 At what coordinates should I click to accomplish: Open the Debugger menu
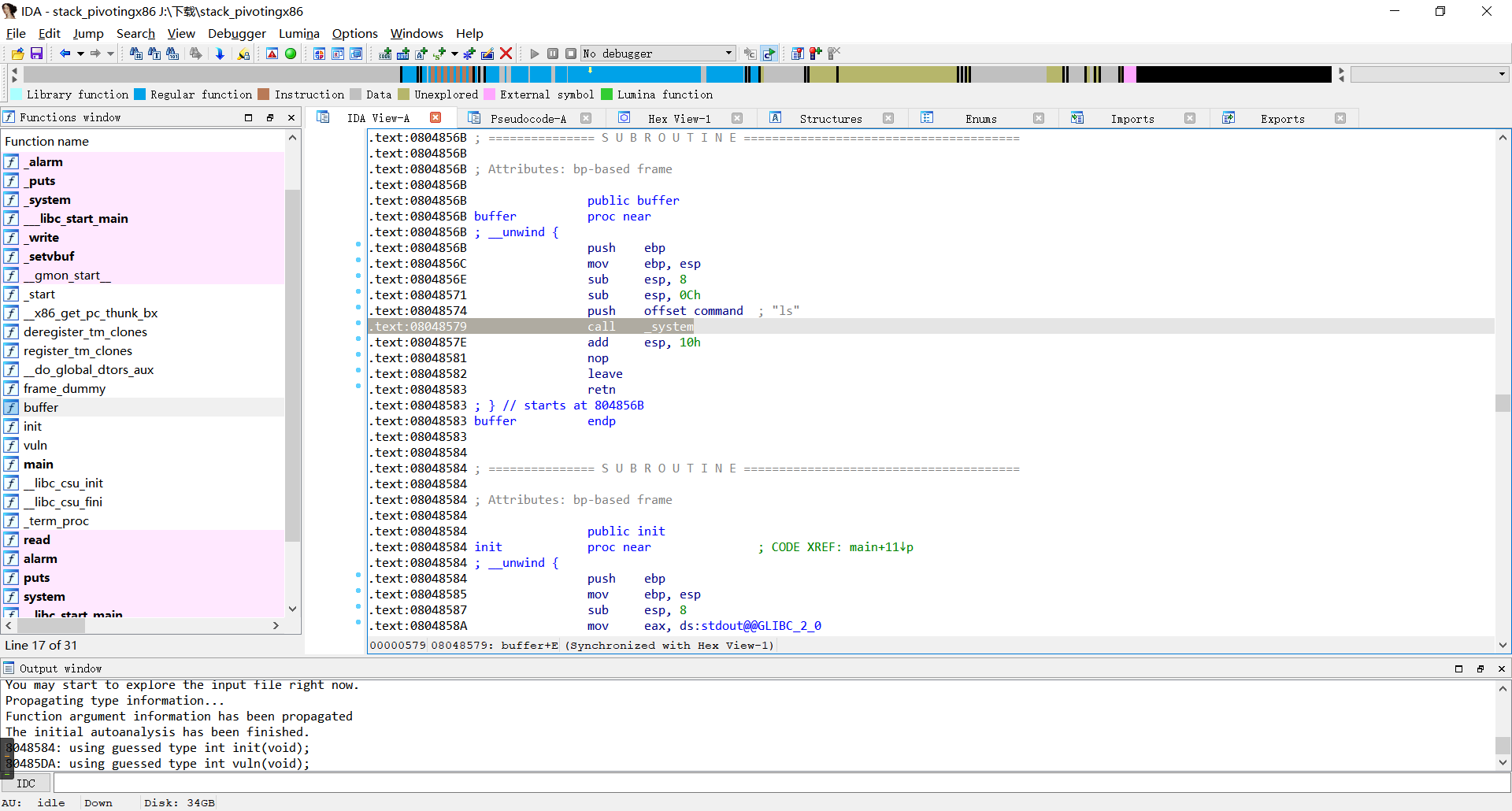236,33
